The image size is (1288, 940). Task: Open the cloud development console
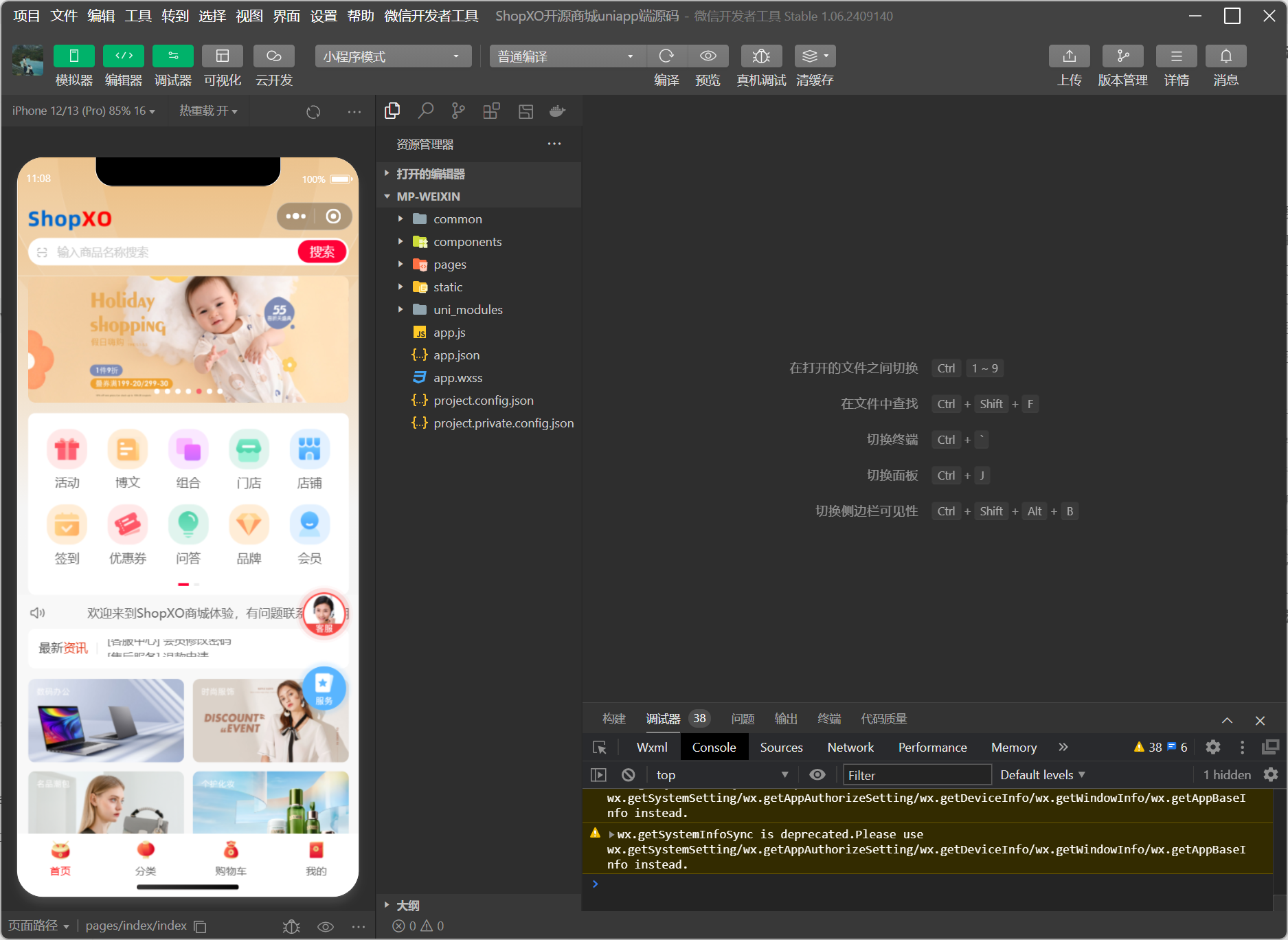coord(274,56)
